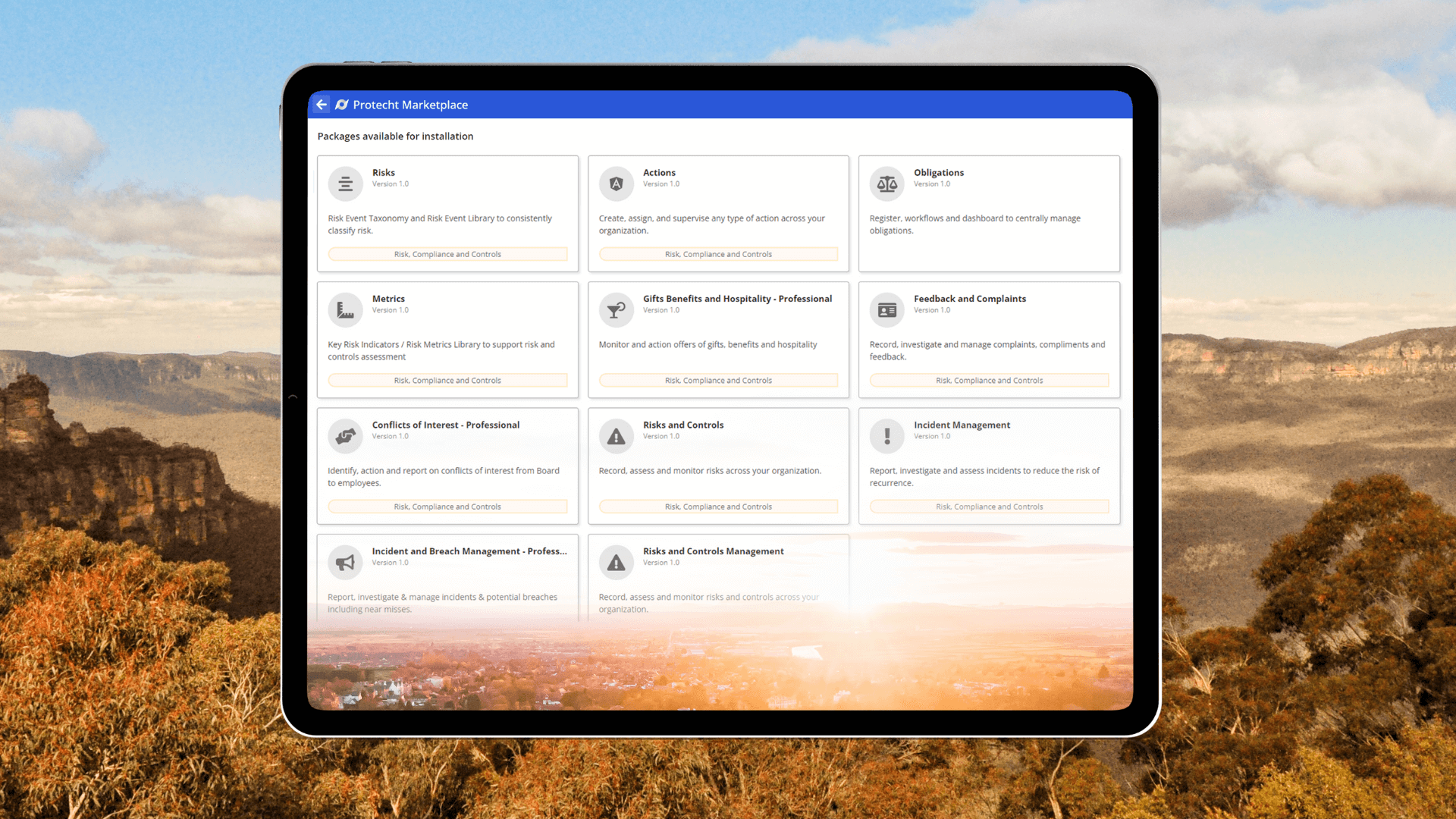Select the Conflicts of Interest - Professional package card
The width and height of the screenshot is (1456, 819).
click(x=447, y=466)
